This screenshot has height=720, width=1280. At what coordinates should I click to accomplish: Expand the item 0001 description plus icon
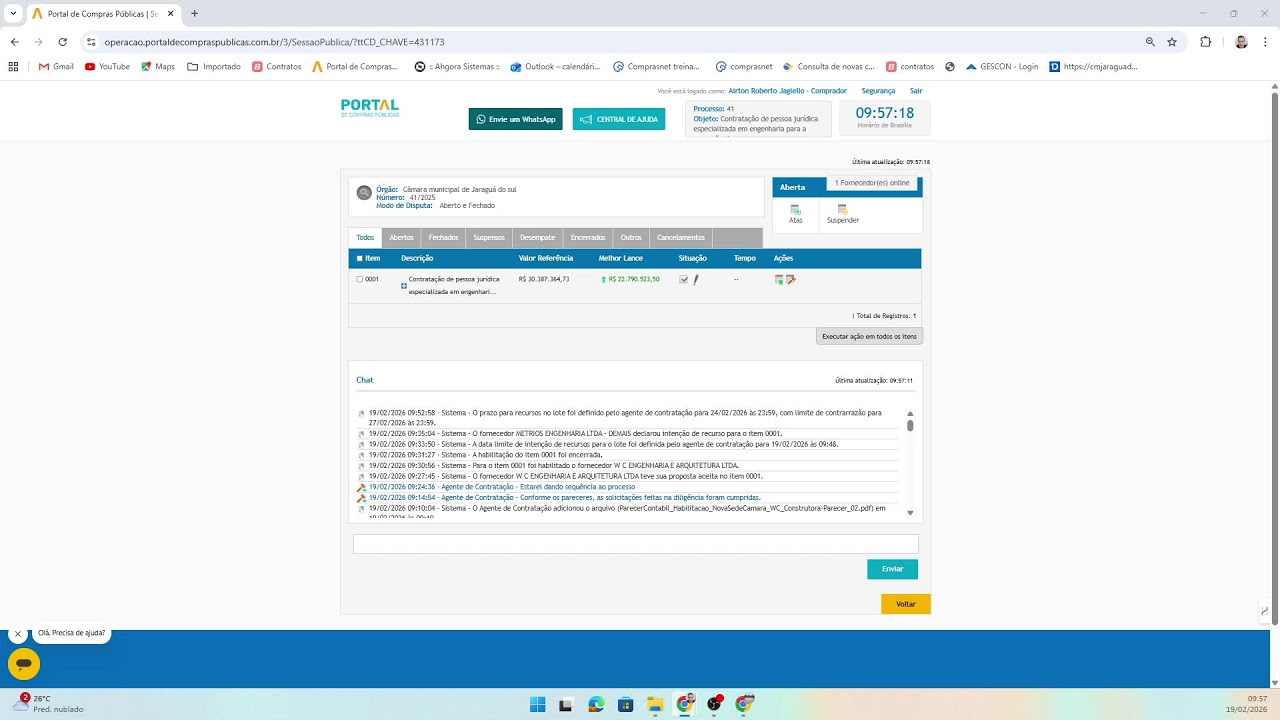pyautogui.click(x=404, y=286)
